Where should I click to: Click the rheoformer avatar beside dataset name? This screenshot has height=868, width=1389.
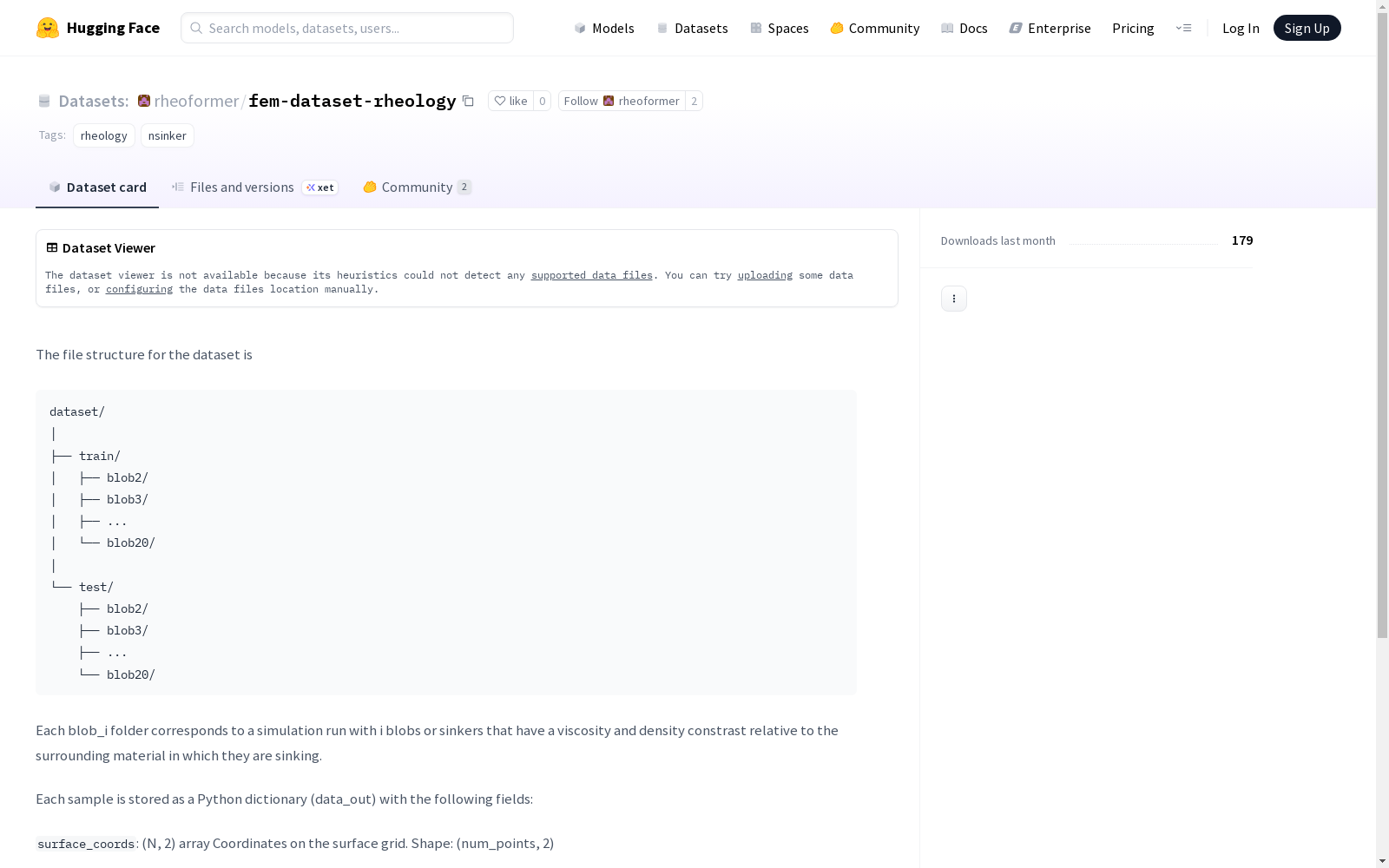144,101
